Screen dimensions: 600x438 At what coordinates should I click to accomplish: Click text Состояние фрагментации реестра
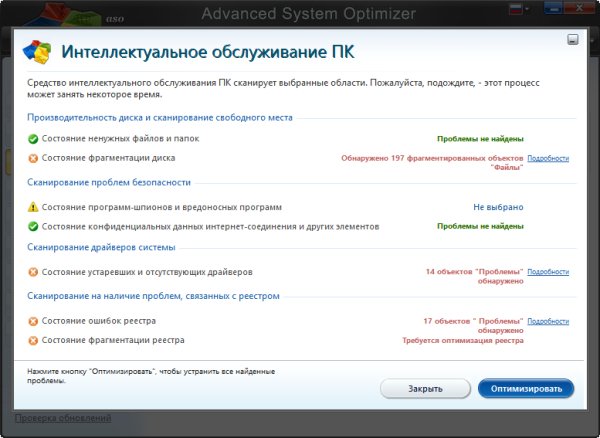(x=113, y=340)
